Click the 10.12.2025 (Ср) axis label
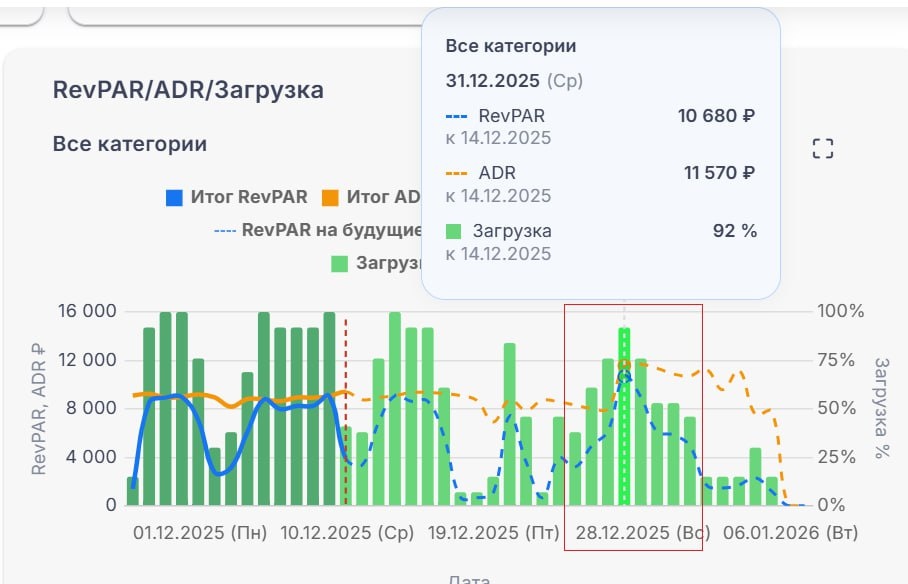Screen dimensions: 908x584 (x=347, y=532)
